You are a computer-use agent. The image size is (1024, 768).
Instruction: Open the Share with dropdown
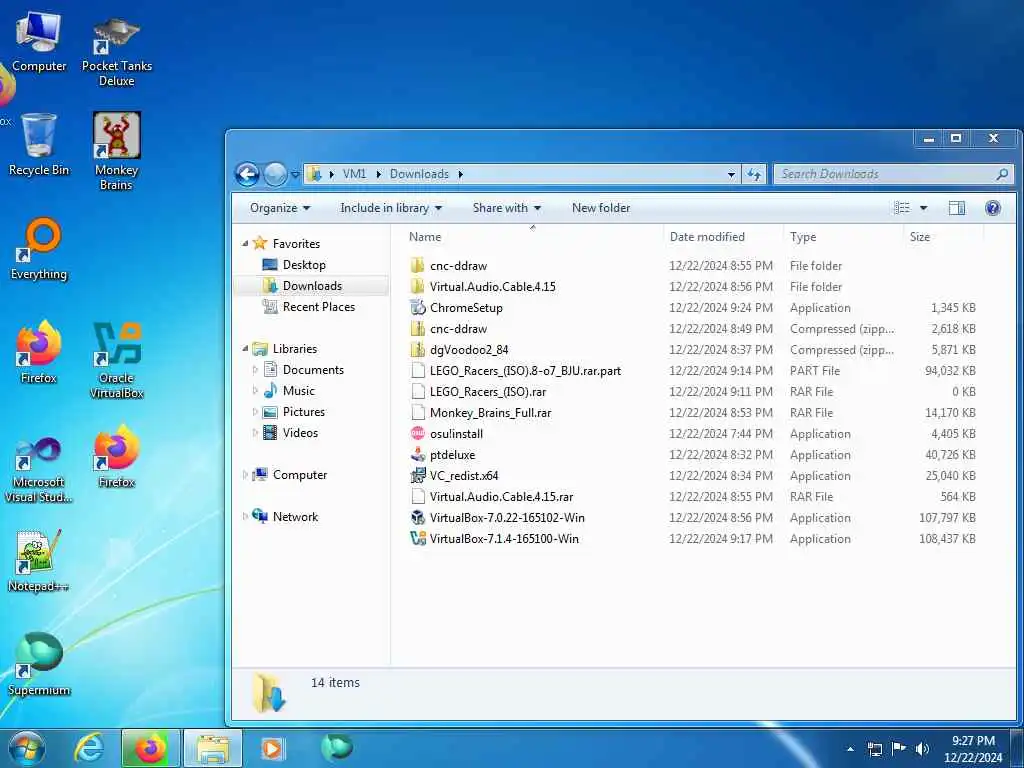click(507, 208)
